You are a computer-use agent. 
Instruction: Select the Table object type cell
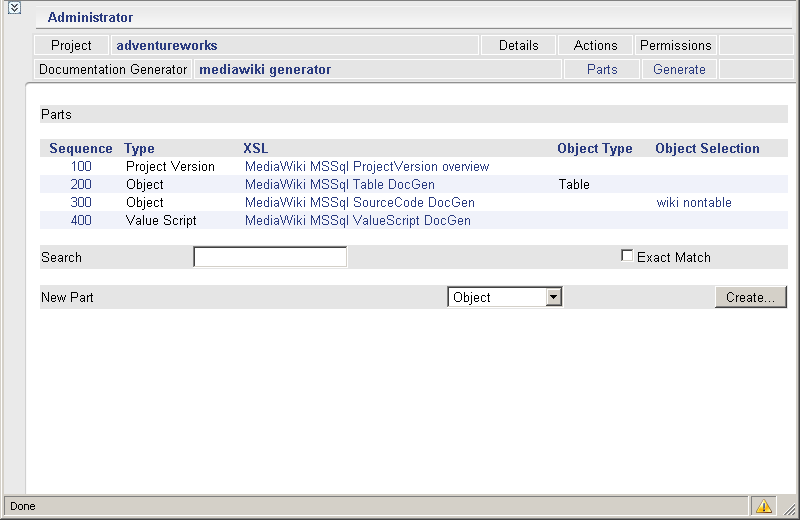click(x=574, y=184)
